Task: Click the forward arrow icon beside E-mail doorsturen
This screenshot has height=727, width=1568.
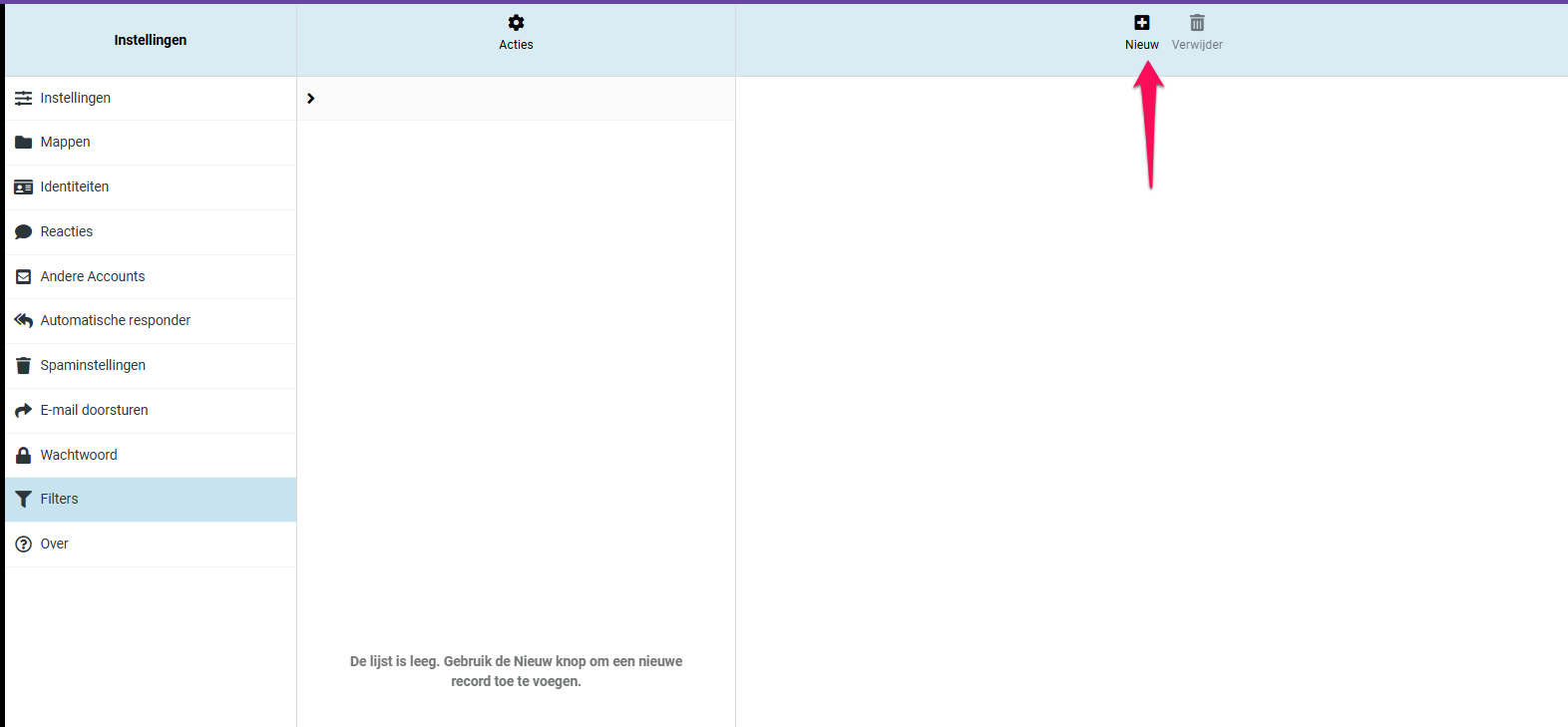Action: click(x=23, y=410)
